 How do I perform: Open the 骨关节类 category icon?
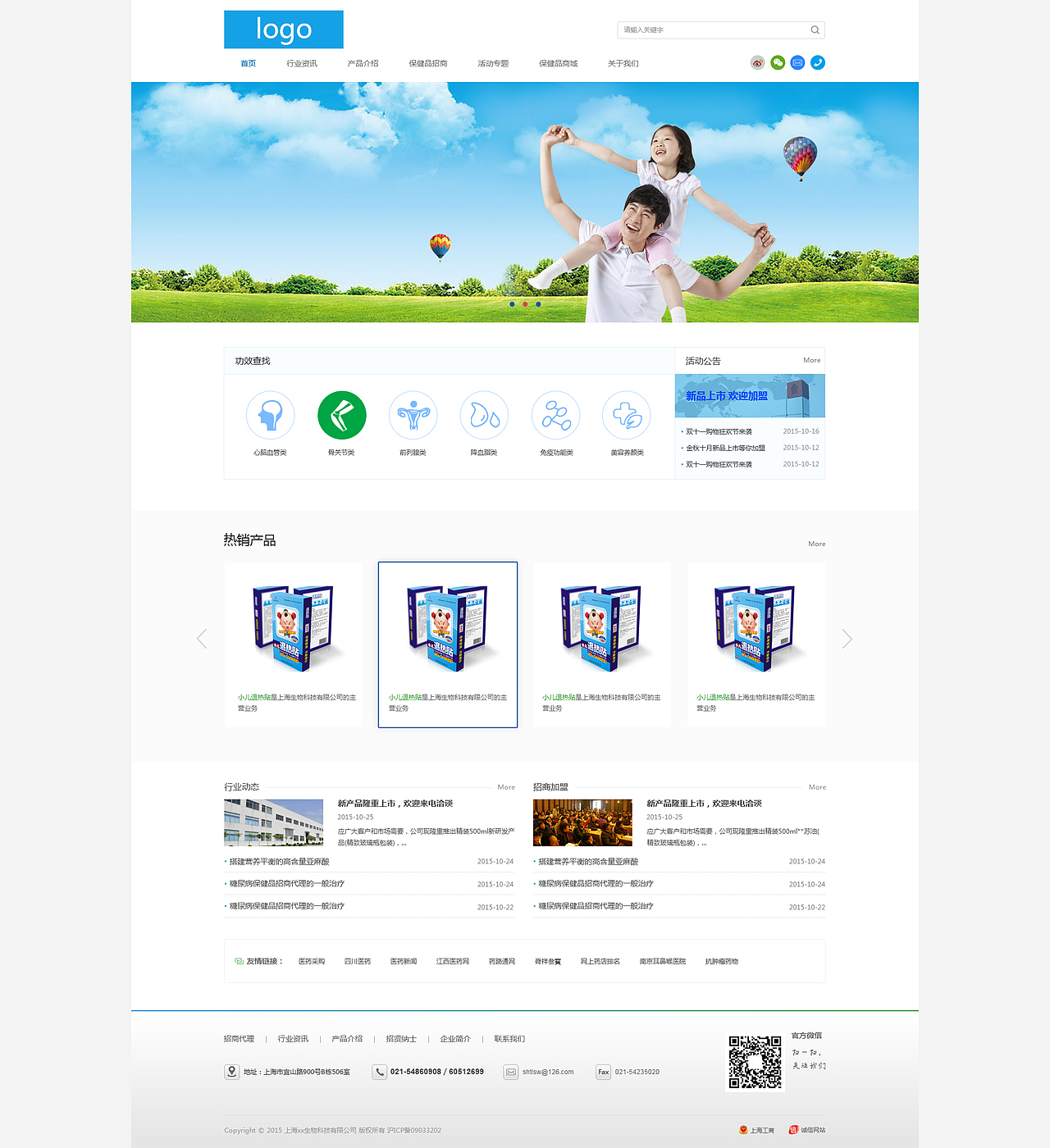[x=341, y=414]
